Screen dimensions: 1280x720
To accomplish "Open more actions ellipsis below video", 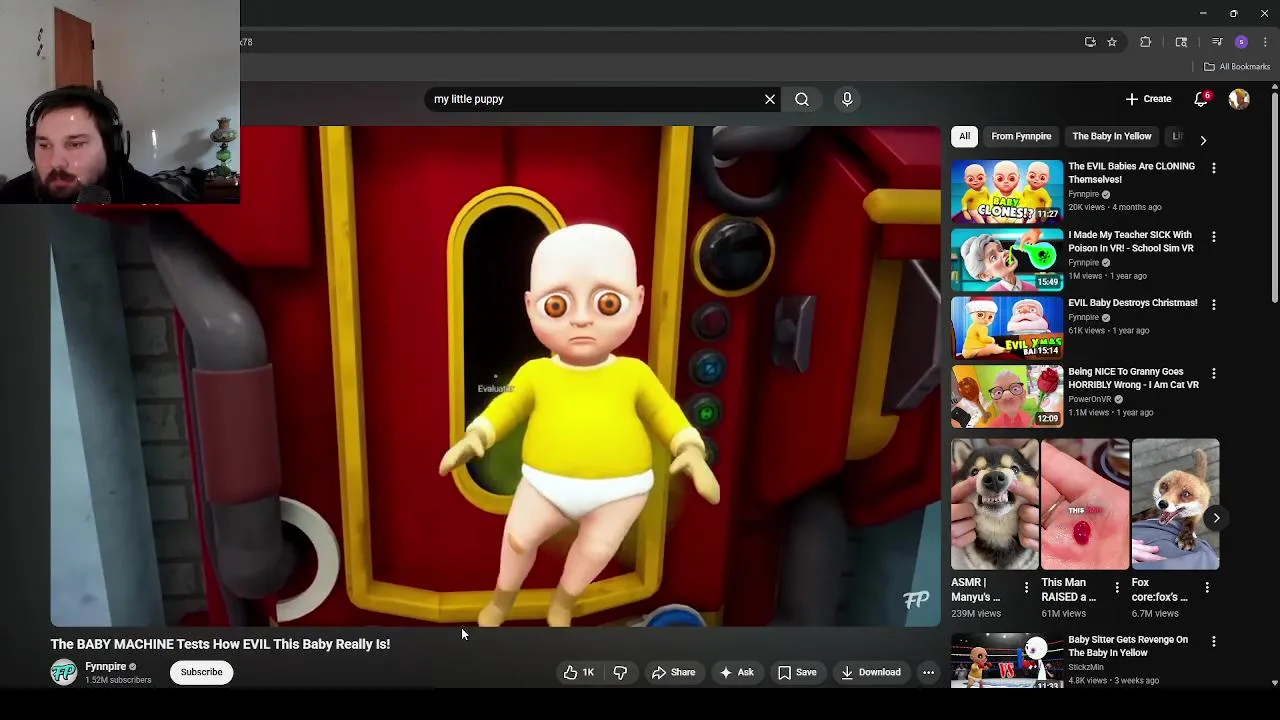I will coord(928,672).
